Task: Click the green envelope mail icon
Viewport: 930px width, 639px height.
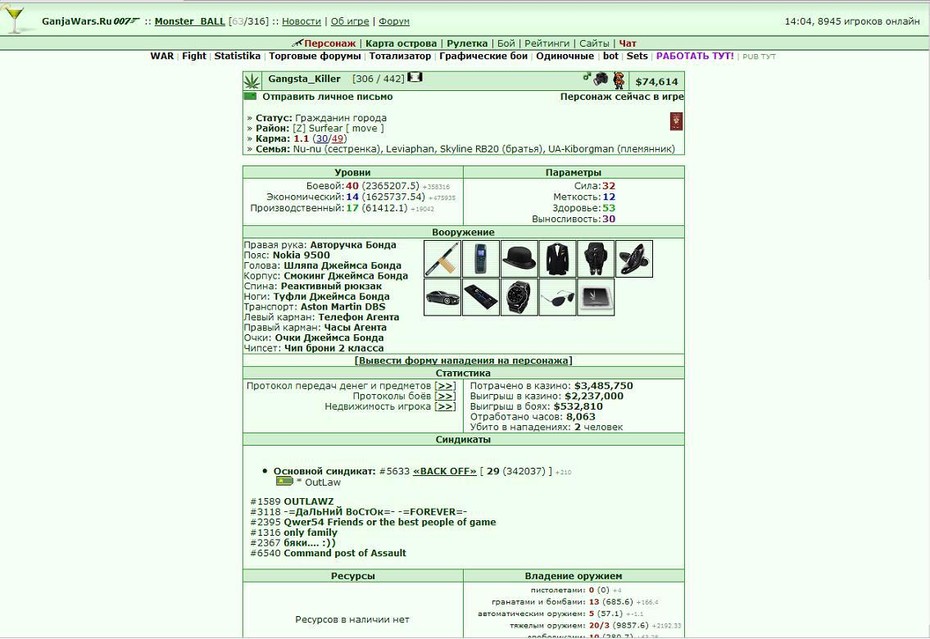Action: coord(250,96)
